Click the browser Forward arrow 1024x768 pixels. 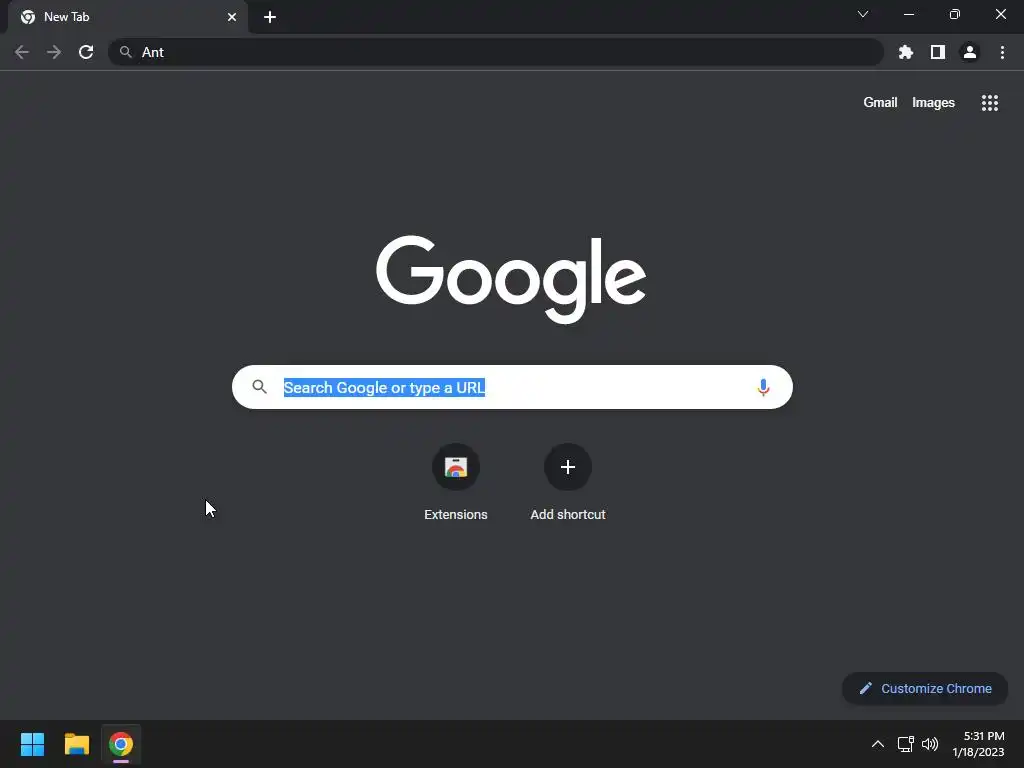pyautogui.click(x=54, y=52)
